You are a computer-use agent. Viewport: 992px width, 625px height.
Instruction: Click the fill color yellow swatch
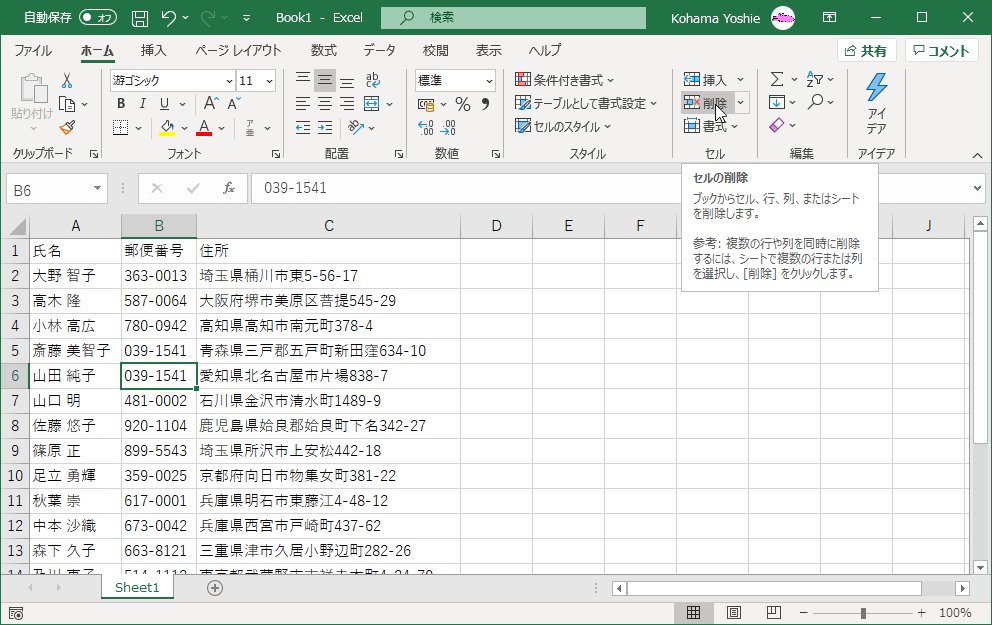click(x=167, y=128)
